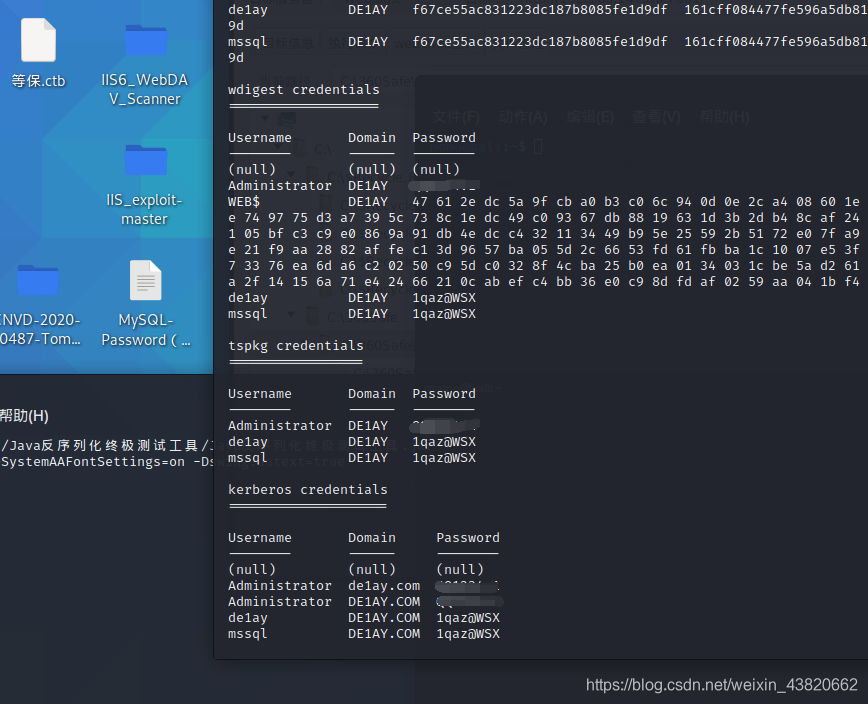The height and width of the screenshot is (704, 868).
Task: Click mssql row in kerberos credentials
Action: tap(364, 634)
